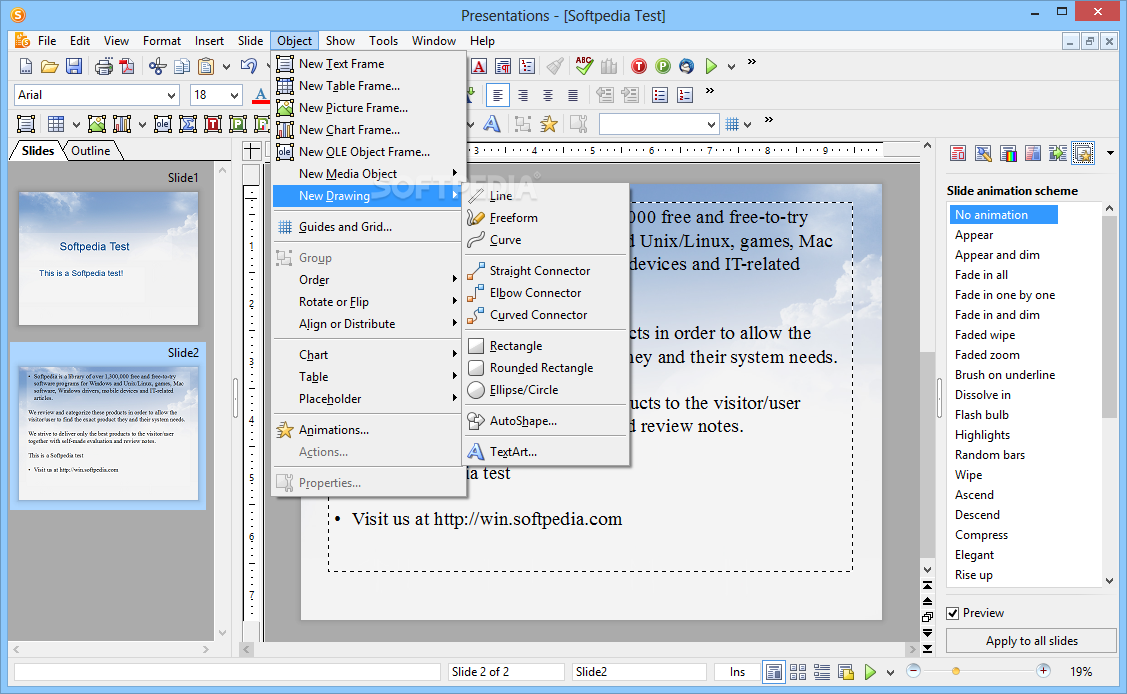Click the Cut scissors icon
The height and width of the screenshot is (694, 1127).
click(x=157, y=67)
